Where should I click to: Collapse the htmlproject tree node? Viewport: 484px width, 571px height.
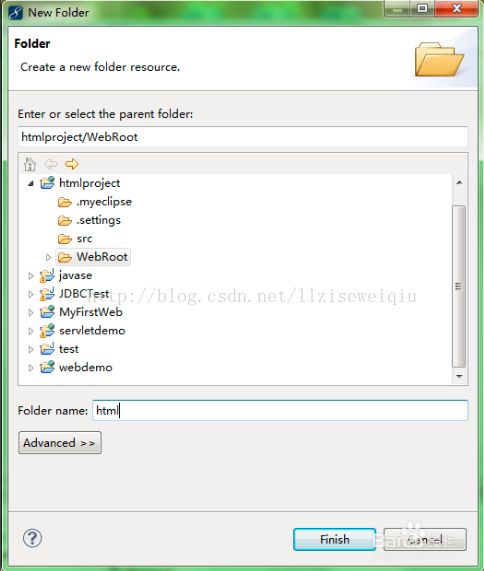pos(31,184)
